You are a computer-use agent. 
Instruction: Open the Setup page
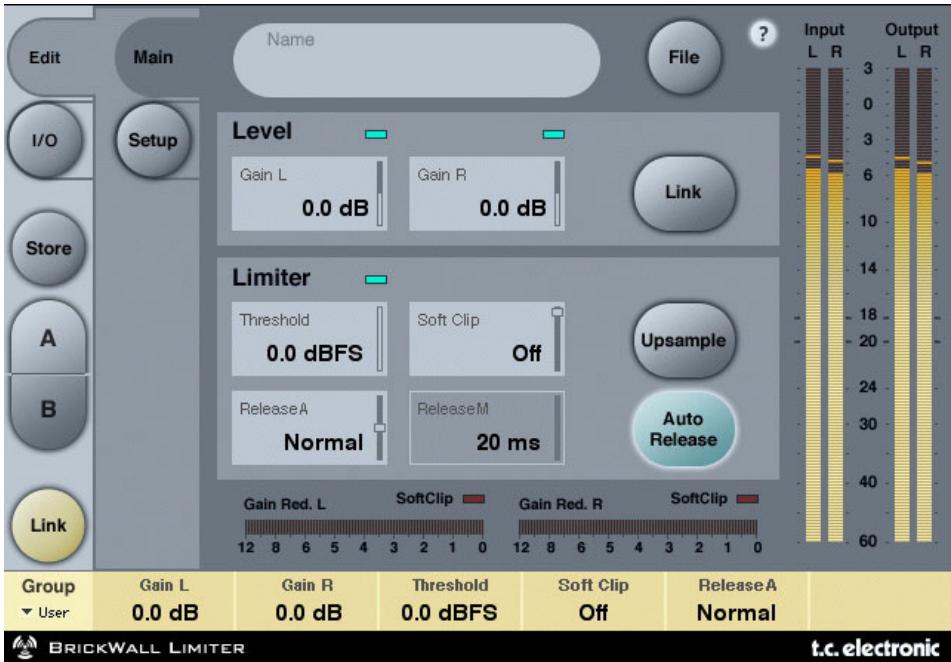pyautogui.click(x=152, y=140)
